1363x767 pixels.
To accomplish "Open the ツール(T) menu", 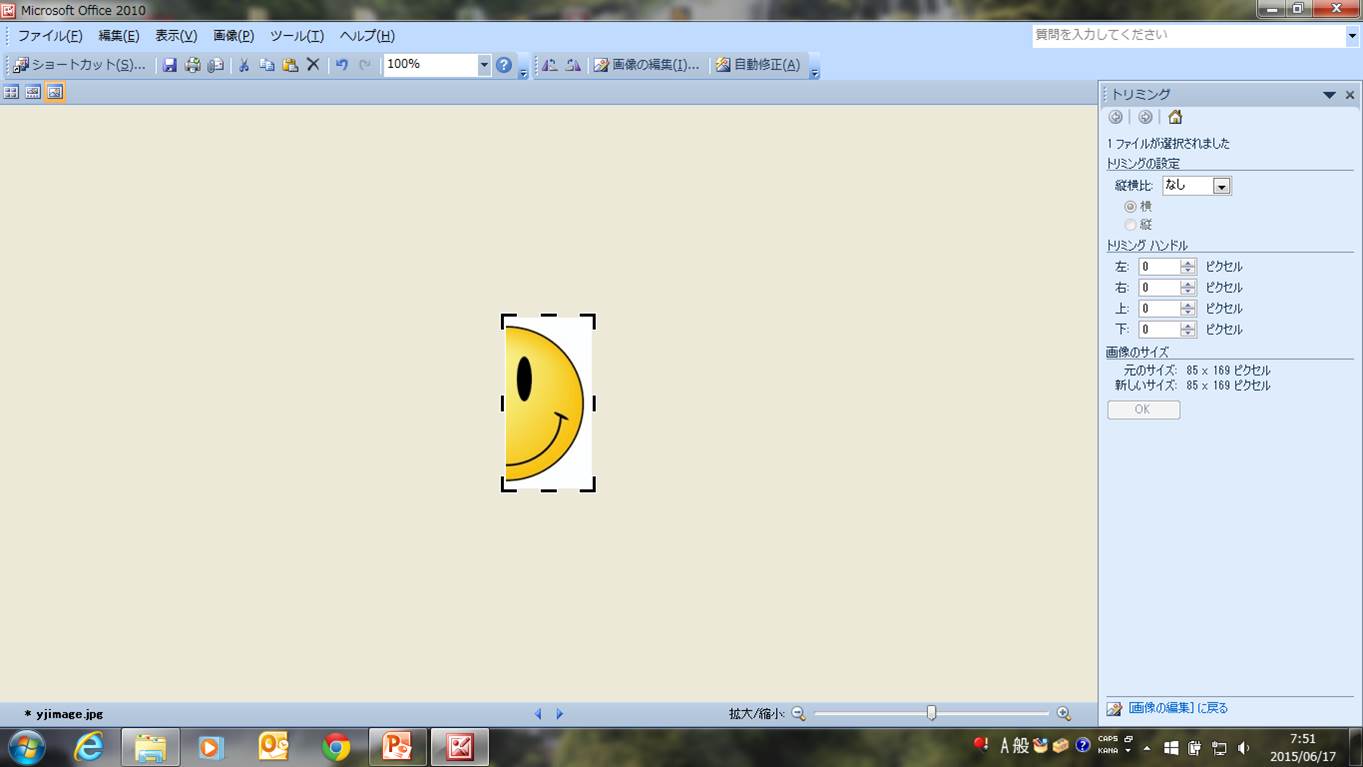I will click(297, 36).
